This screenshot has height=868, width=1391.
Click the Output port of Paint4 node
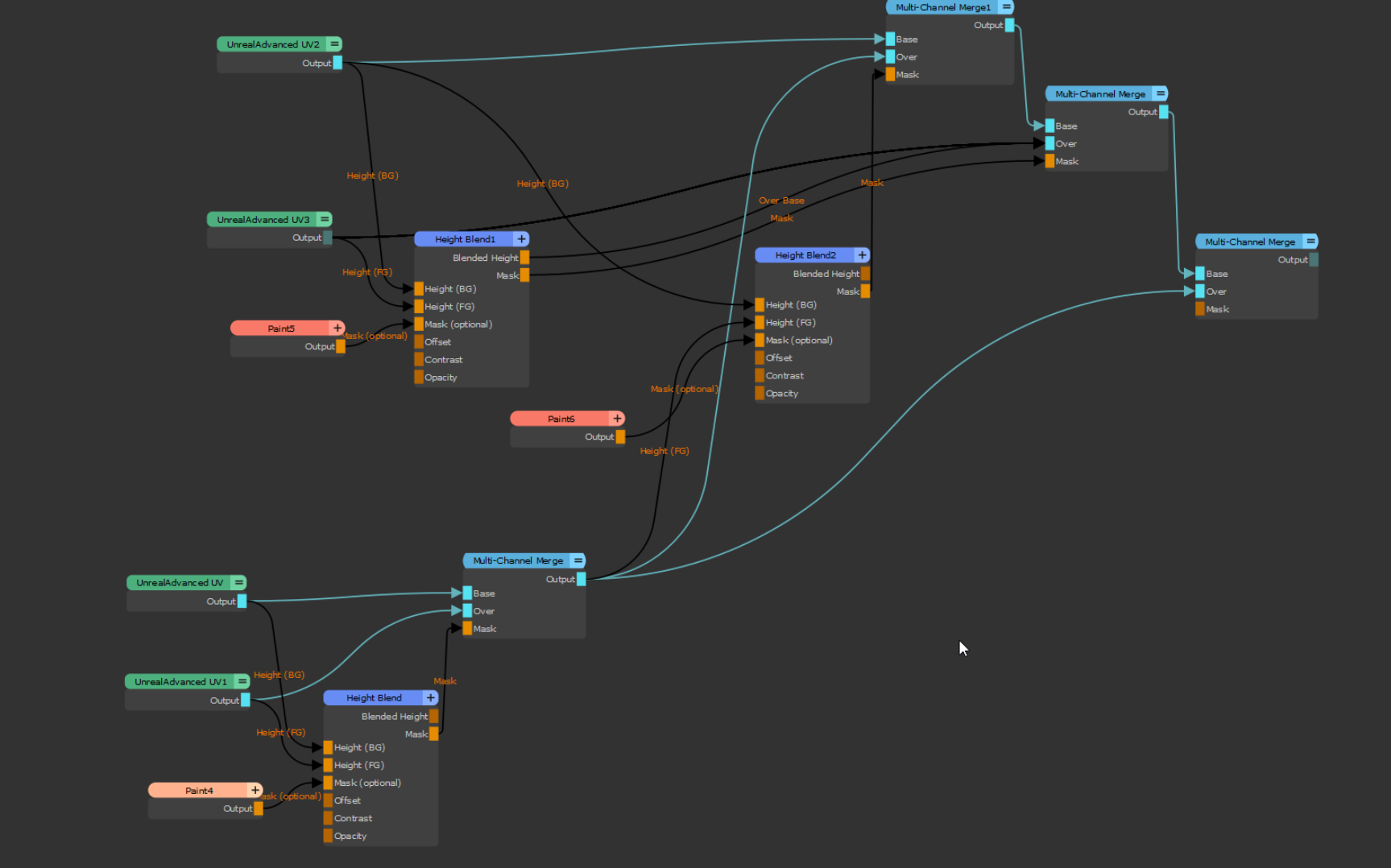coord(259,808)
